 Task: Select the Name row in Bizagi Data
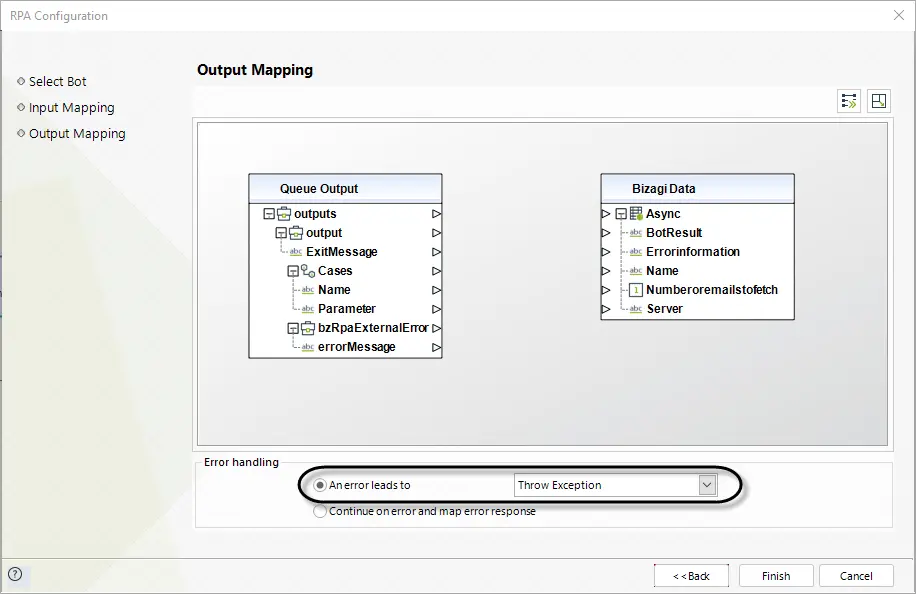pos(698,271)
